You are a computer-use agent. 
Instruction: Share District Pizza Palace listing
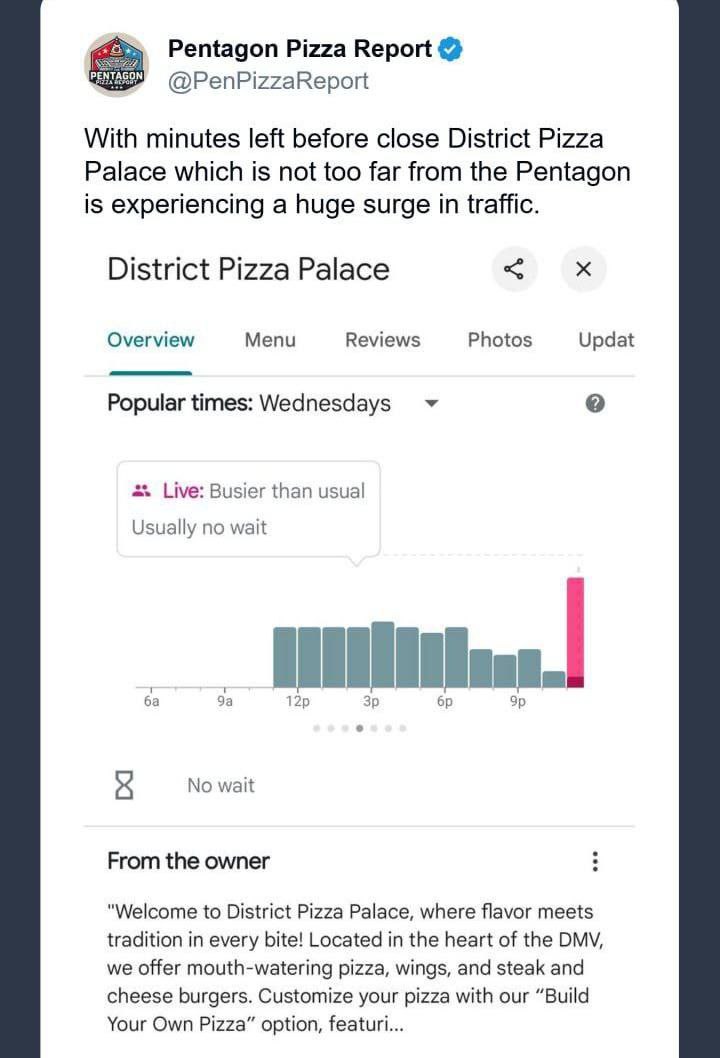tap(514, 269)
